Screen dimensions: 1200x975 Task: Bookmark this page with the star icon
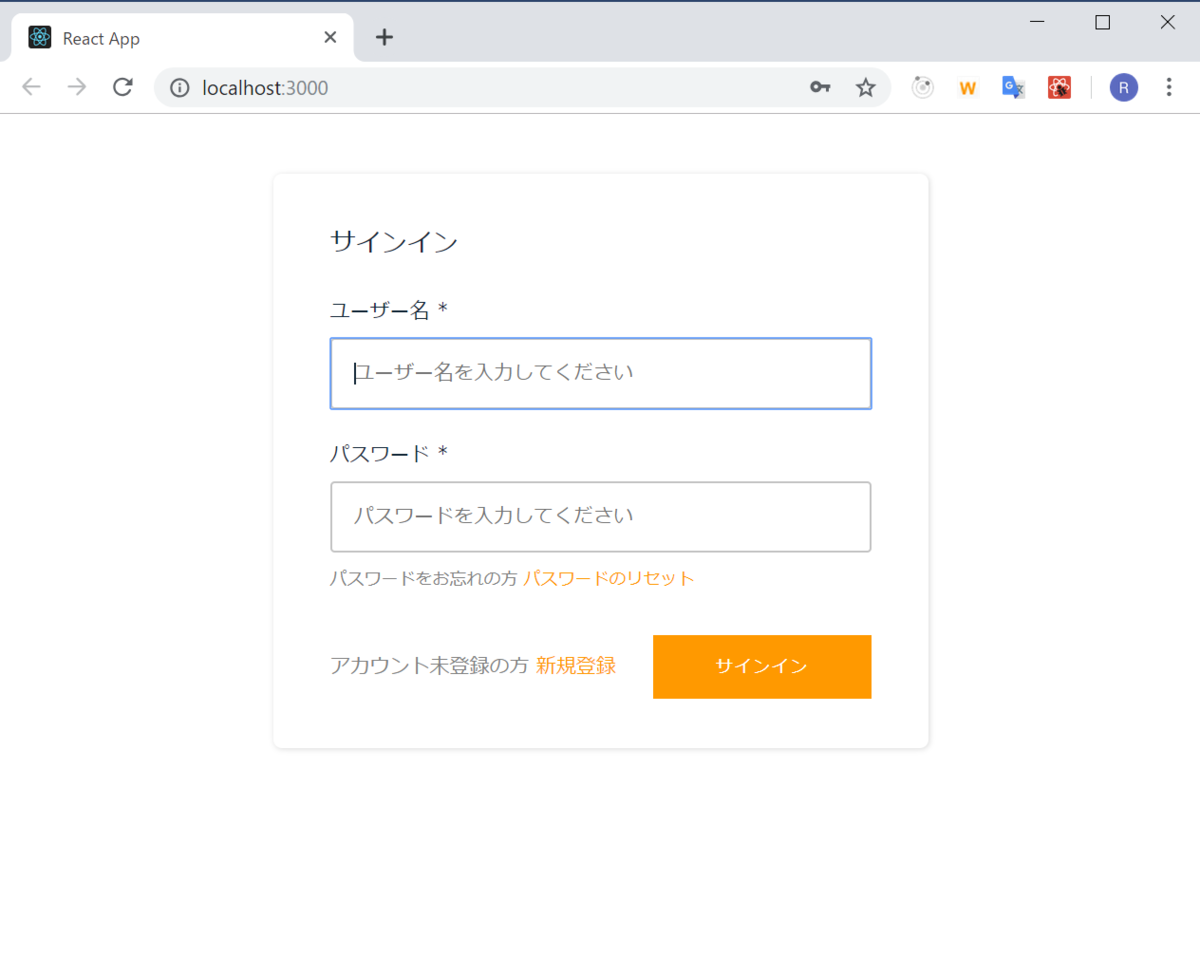click(866, 88)
